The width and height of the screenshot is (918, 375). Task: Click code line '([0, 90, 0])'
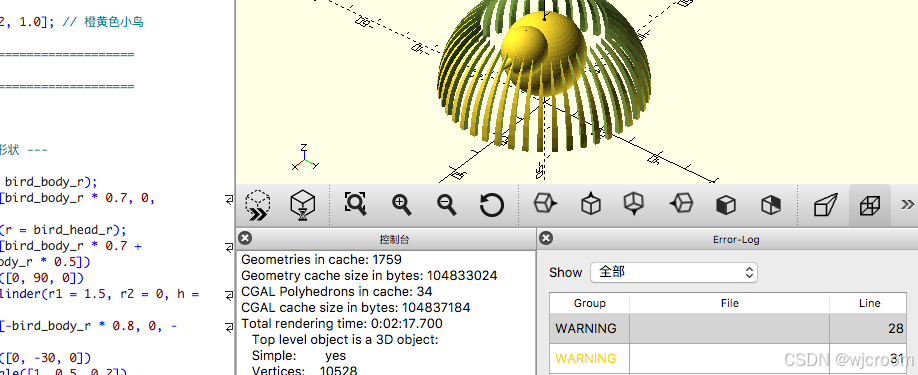tap(42, 277)
